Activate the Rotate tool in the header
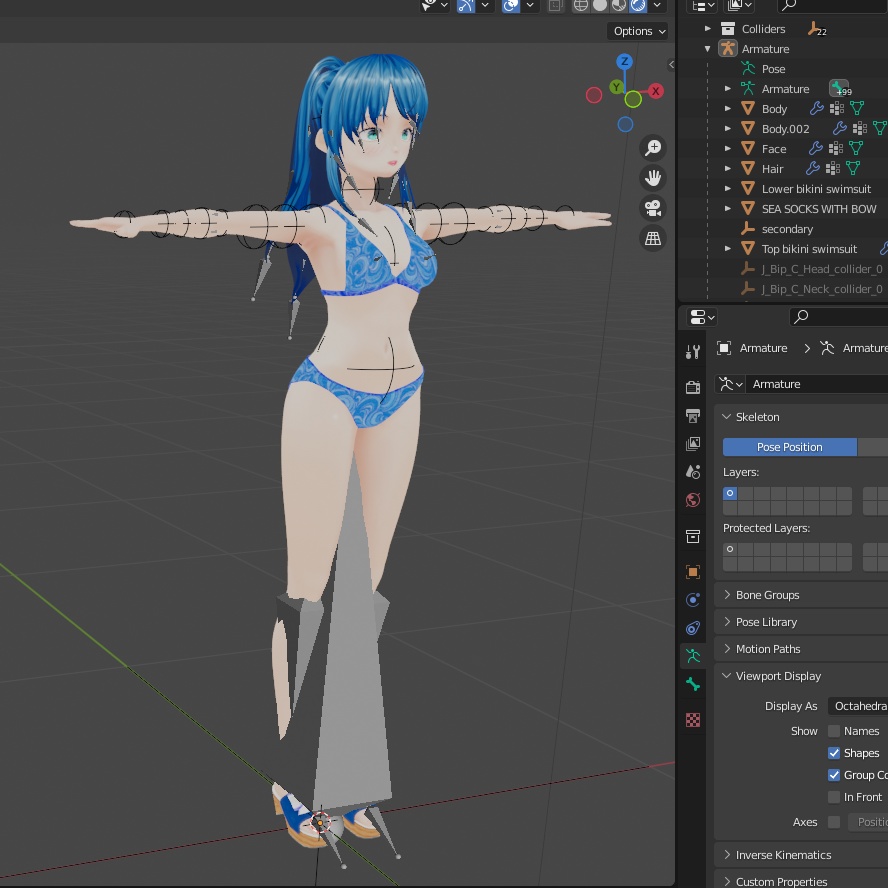Viewport: 888px width, 888px height. [464, 5]
